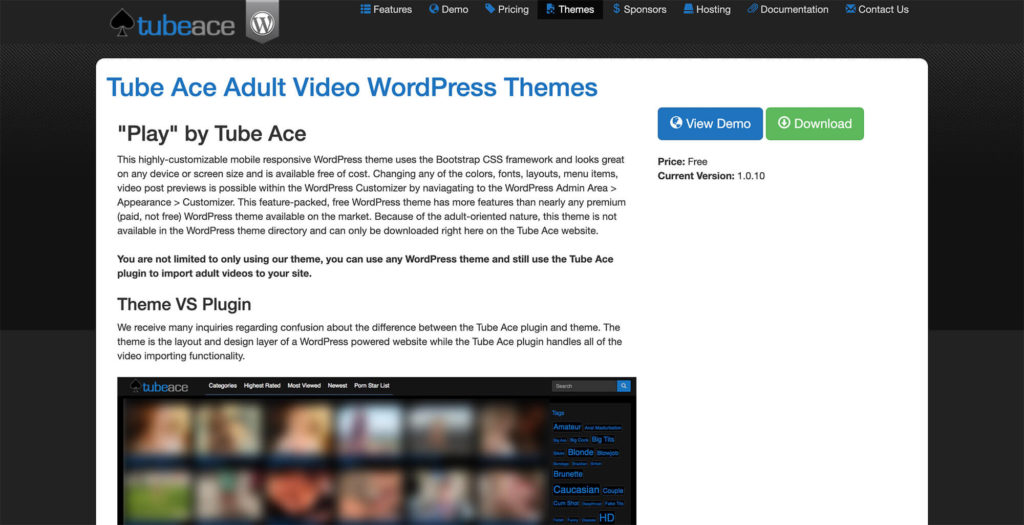Open the Pricing page
Viewport: 1024px width, 525px height.
(507, 9)
